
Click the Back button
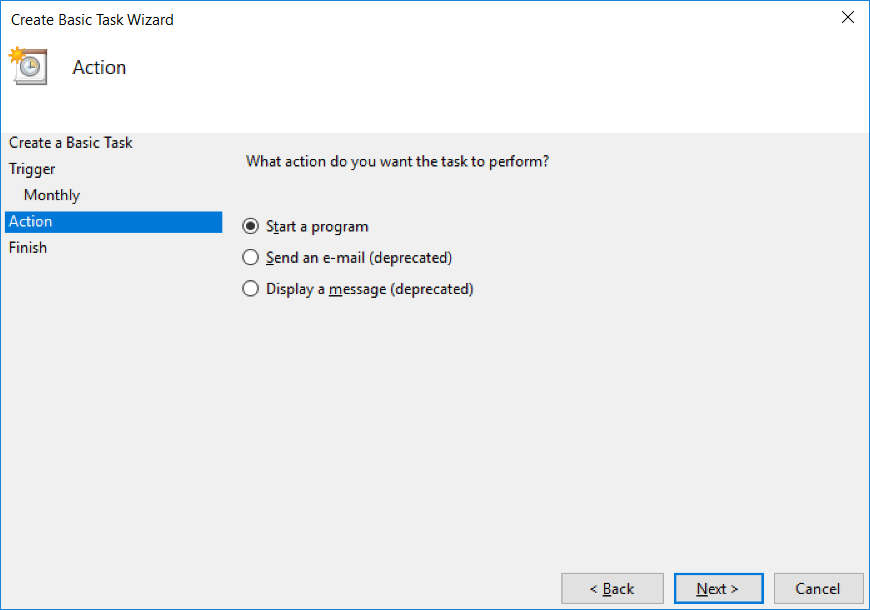pos(612,588)
